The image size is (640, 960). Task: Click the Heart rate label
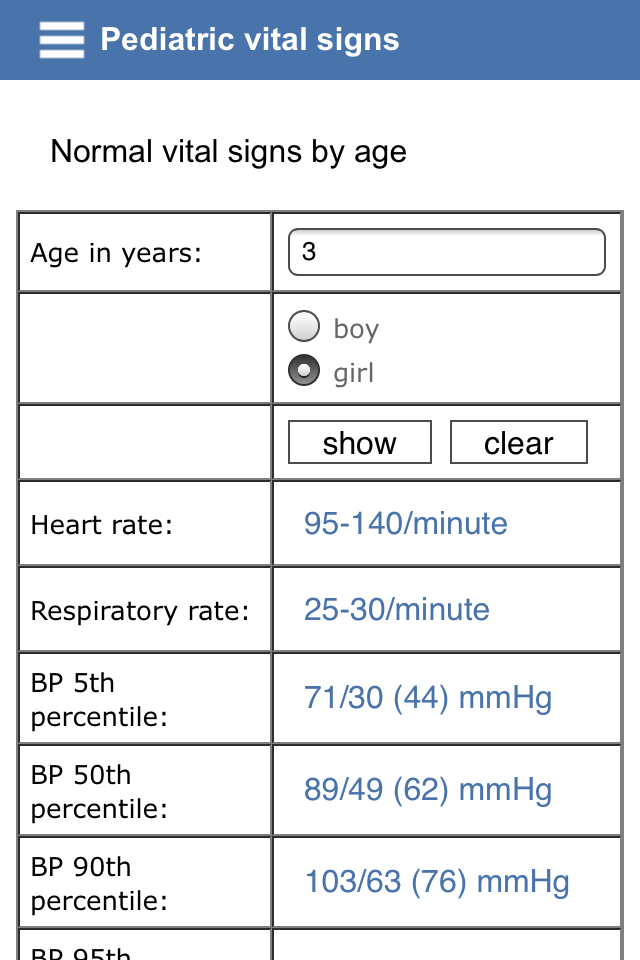click(x=102, y=525)
